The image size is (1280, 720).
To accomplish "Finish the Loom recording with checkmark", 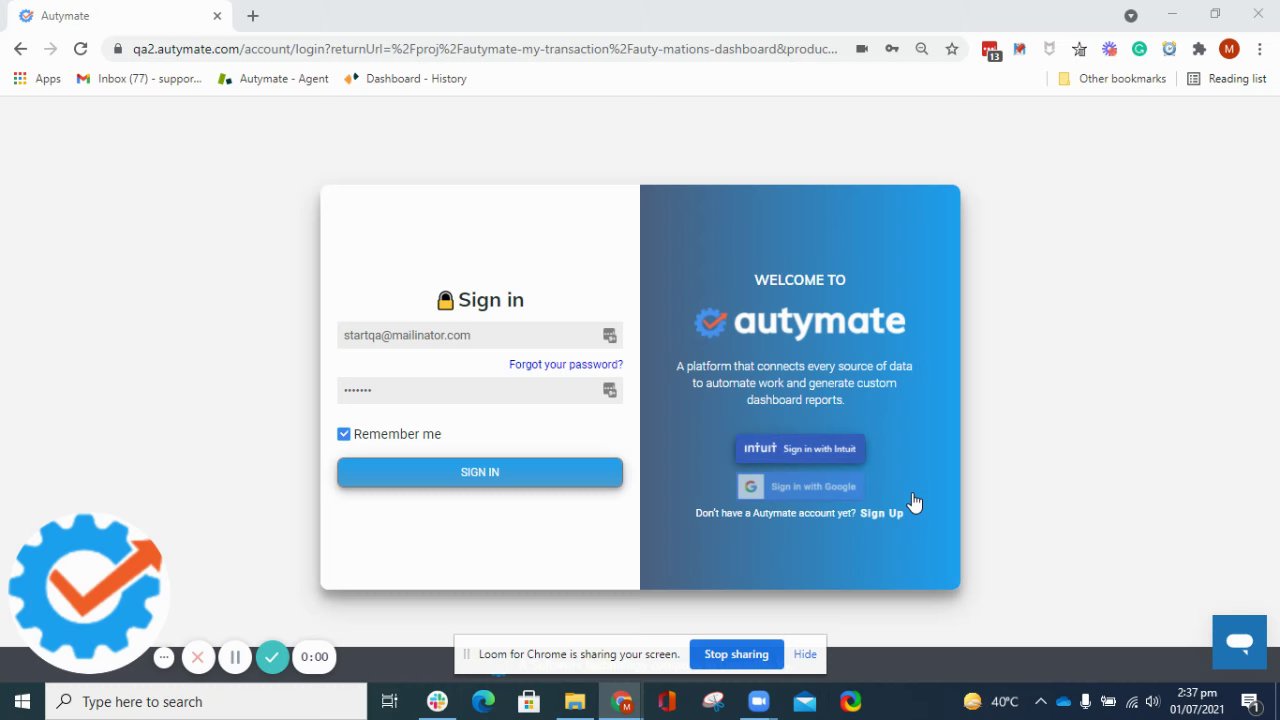I will tap(272, 657).
